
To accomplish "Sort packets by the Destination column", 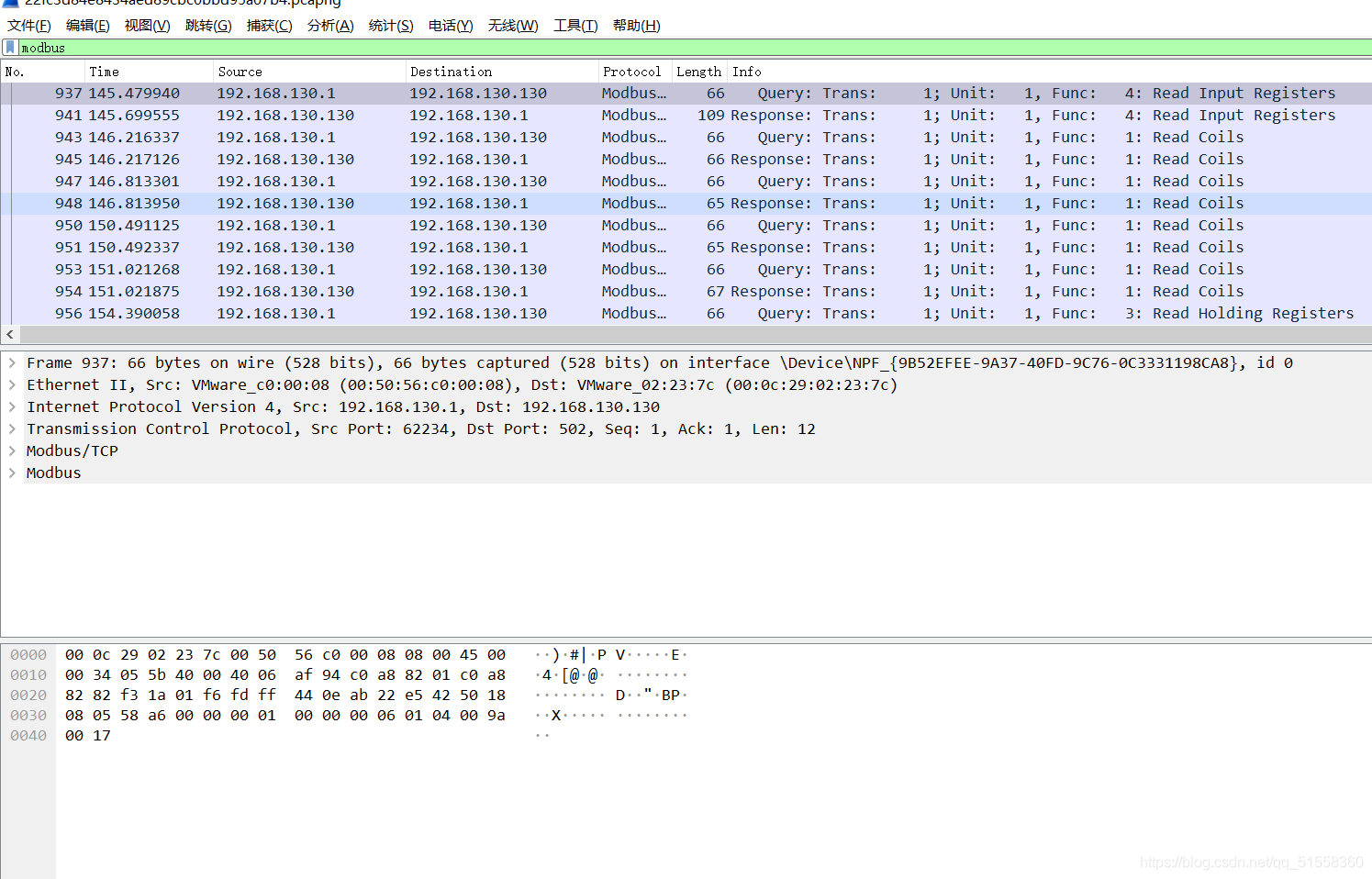I will click(501, 72).
